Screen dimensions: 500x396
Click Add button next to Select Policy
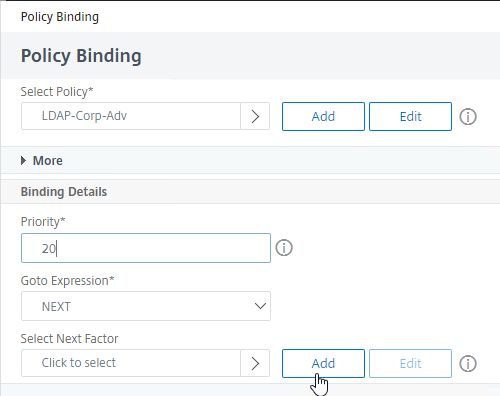tap(323, 116)
